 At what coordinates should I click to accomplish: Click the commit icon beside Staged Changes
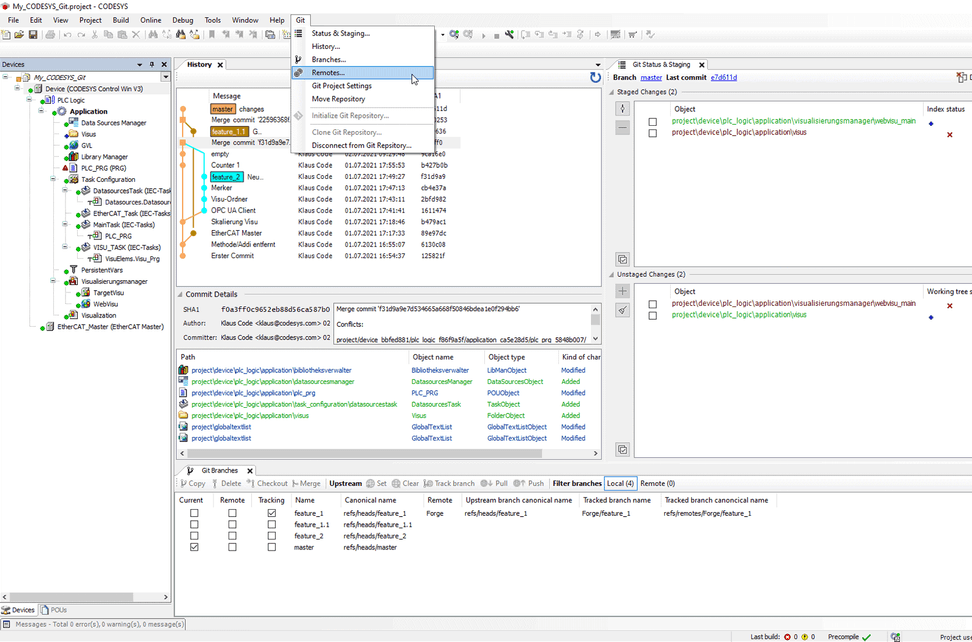coord(623,108)
